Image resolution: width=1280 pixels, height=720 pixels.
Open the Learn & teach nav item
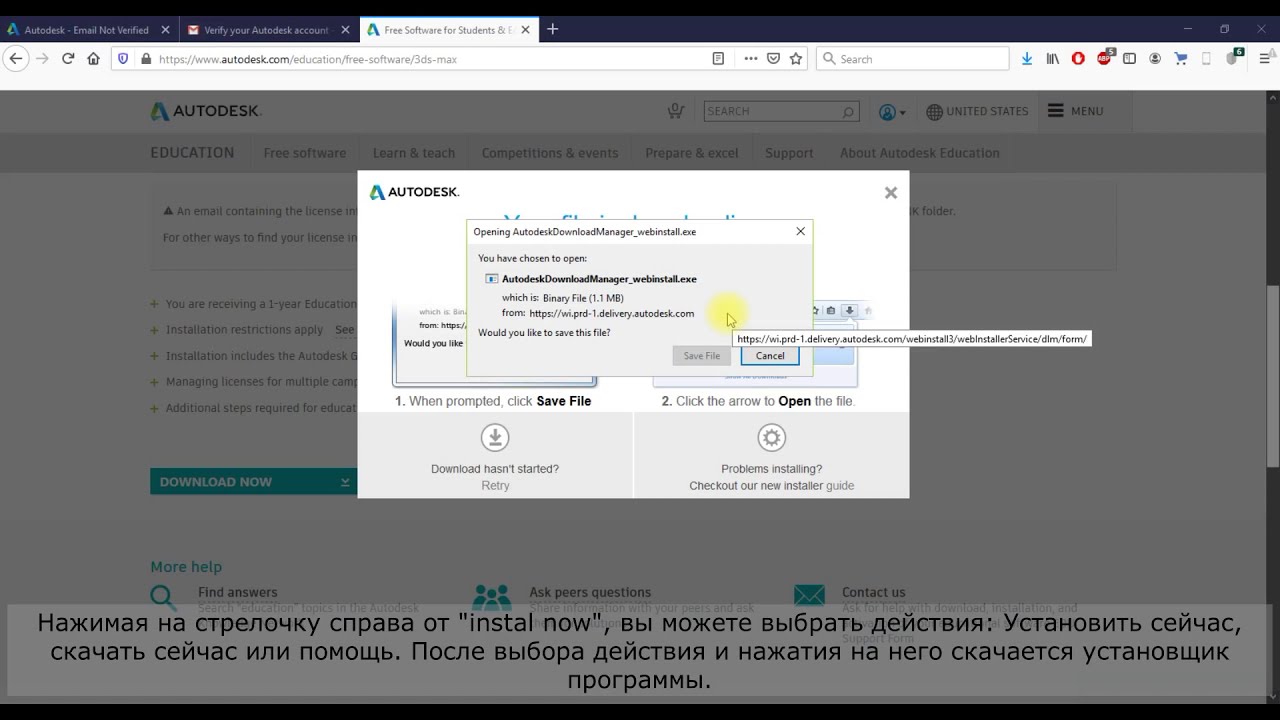[414, 153]
